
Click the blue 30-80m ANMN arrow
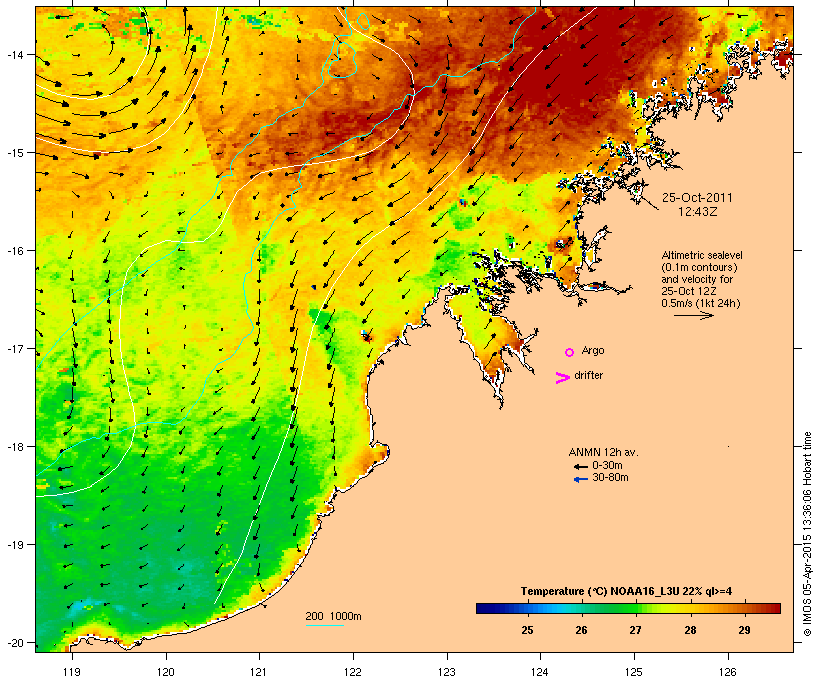pos(580,479)
